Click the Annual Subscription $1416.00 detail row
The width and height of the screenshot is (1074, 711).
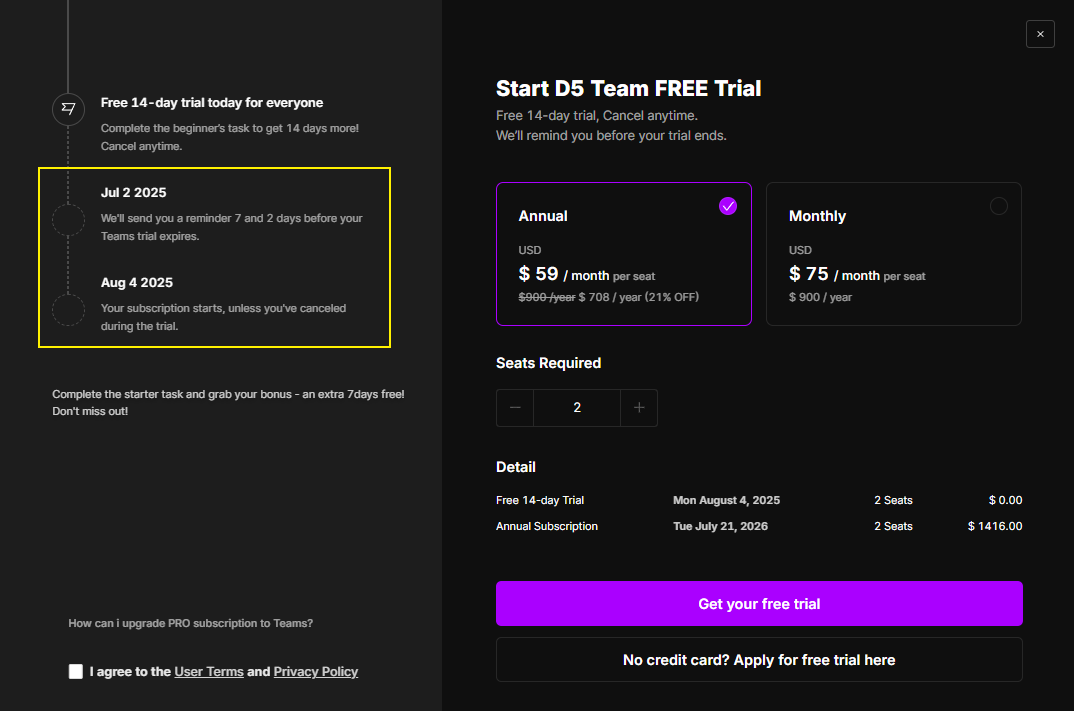[x=759, y=526]
